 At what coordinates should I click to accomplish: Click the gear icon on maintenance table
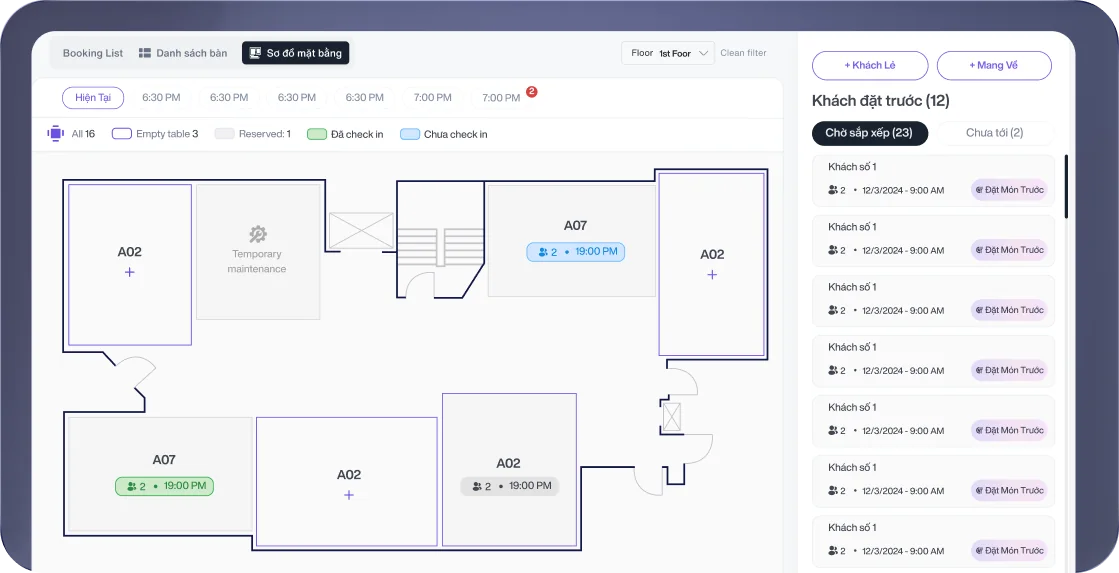(x=257, y=234)
